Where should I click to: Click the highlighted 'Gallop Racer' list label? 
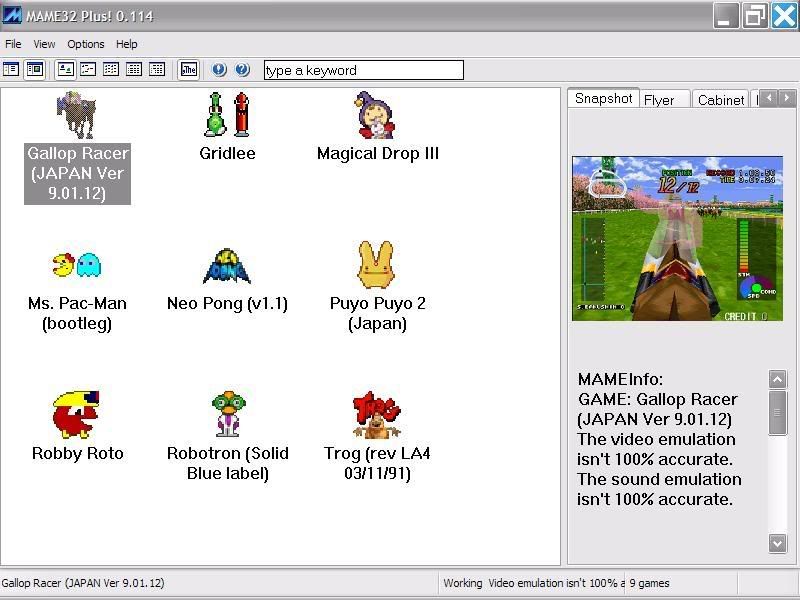click(78, 173)
